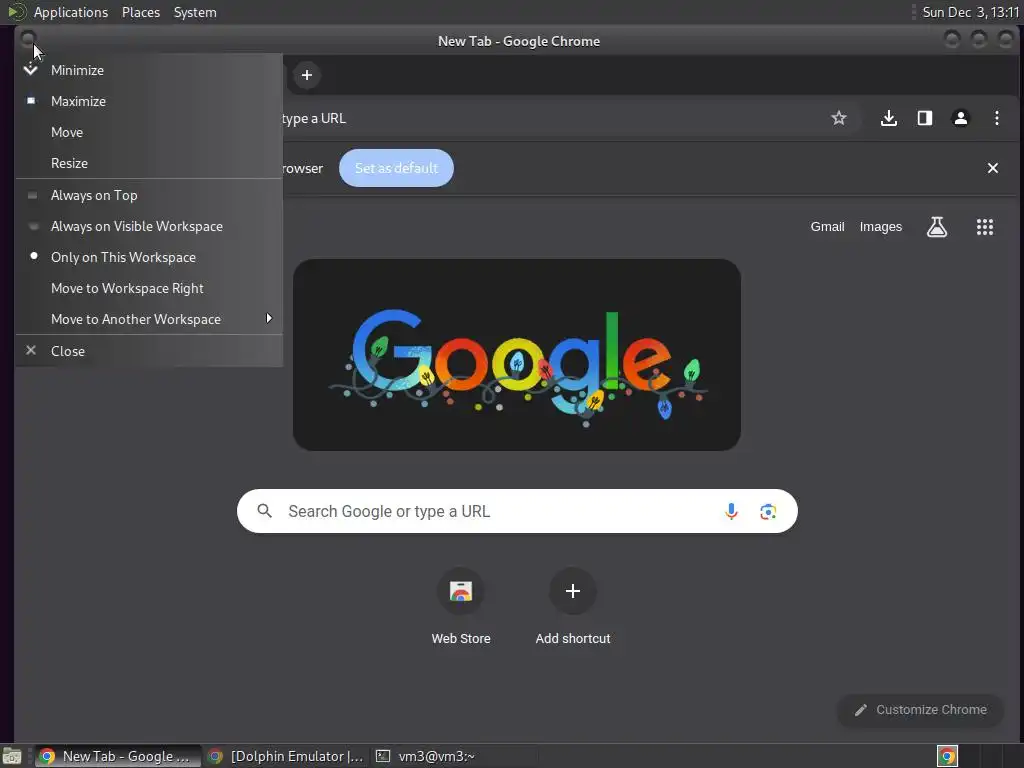1024x768 pixels.
Task: Open Search Labs flask icon
Action: [x=936, y=227]
